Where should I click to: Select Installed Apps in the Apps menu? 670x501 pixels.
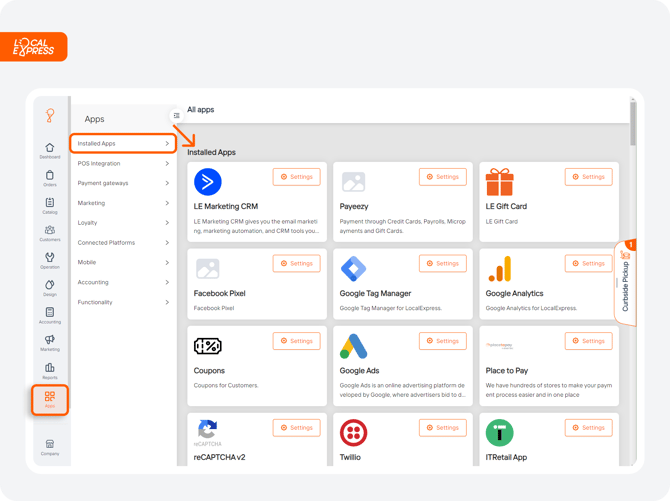pyautogui.click(x=123, y=144)
